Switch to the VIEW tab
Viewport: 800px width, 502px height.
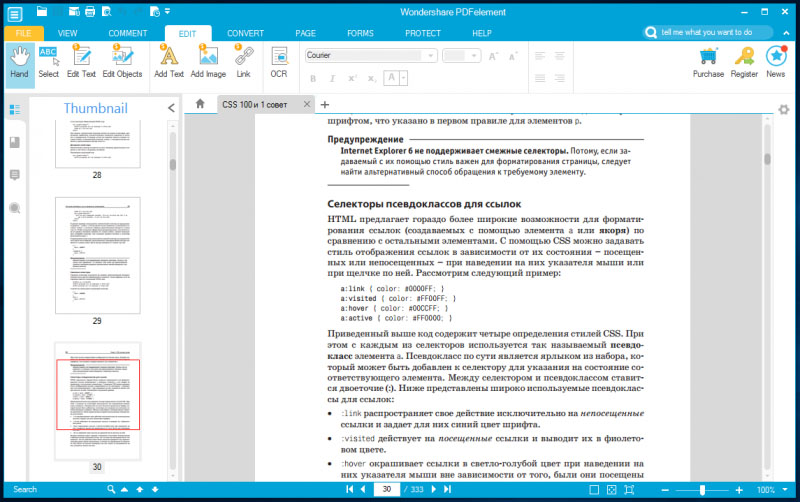pos(67,33)
